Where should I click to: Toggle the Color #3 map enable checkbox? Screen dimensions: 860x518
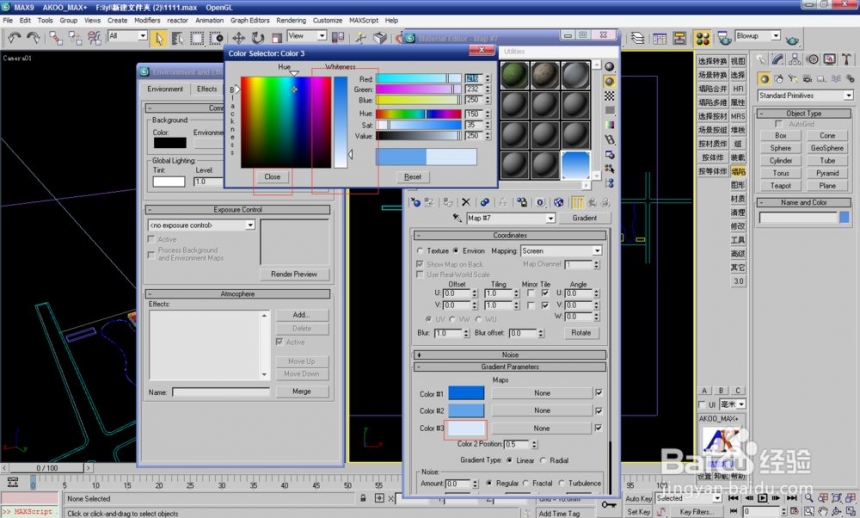[598, 427]
